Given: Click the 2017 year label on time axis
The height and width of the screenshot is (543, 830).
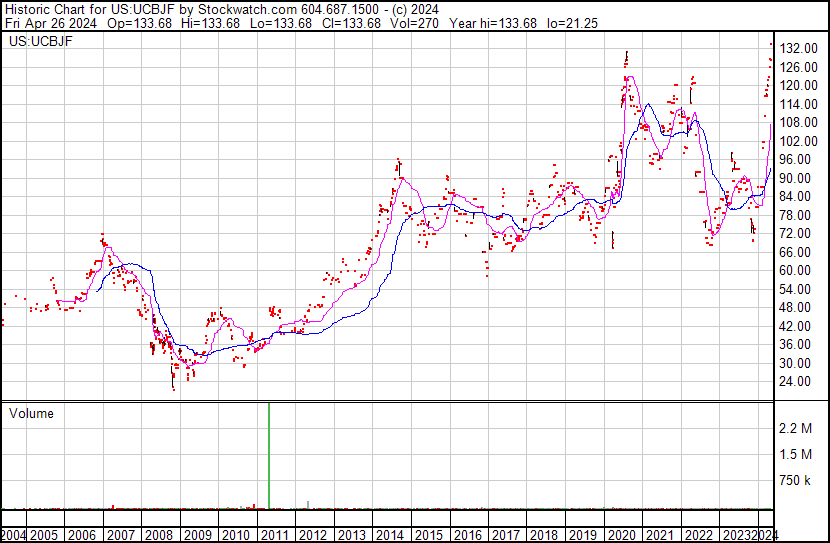Looking at the screenshot, I should click(x=504, y=535).
